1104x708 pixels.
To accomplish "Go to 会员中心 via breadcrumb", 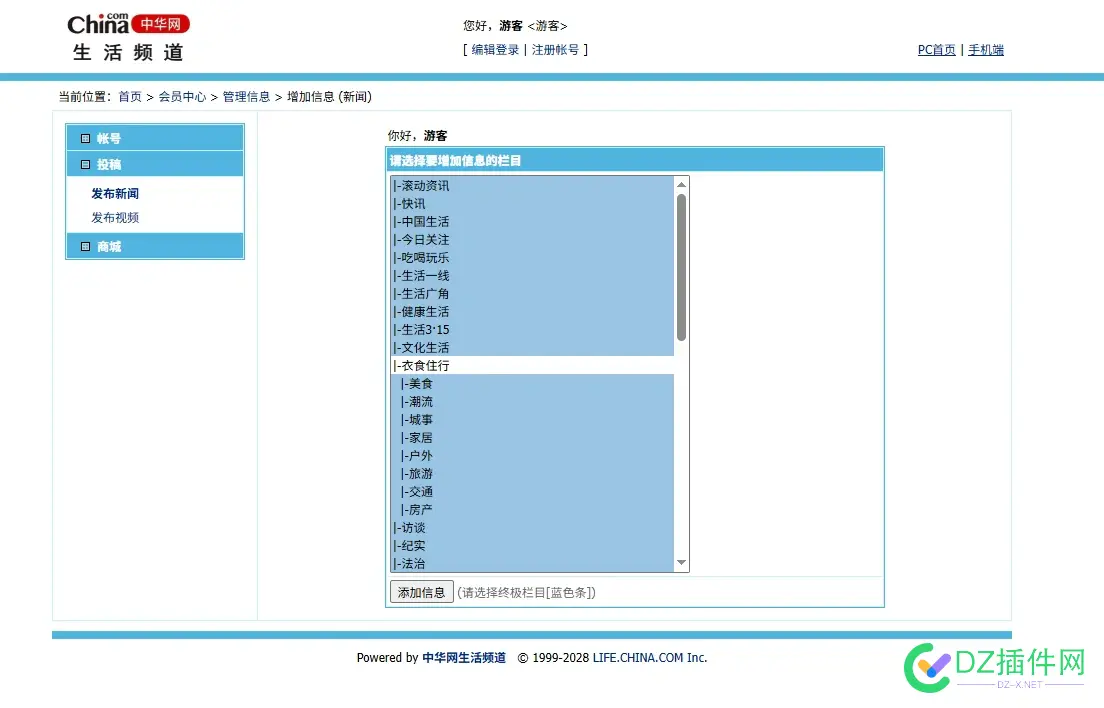I will pyautogui.click(x=183, y=96).
